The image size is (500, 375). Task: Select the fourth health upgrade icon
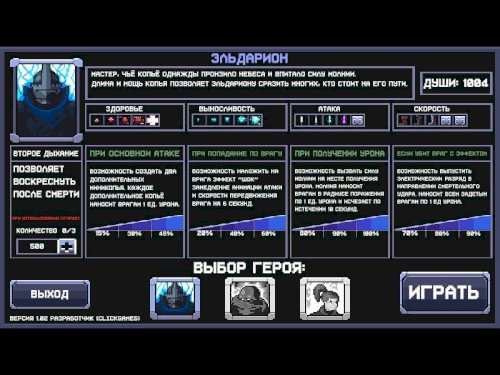(139, 120)
